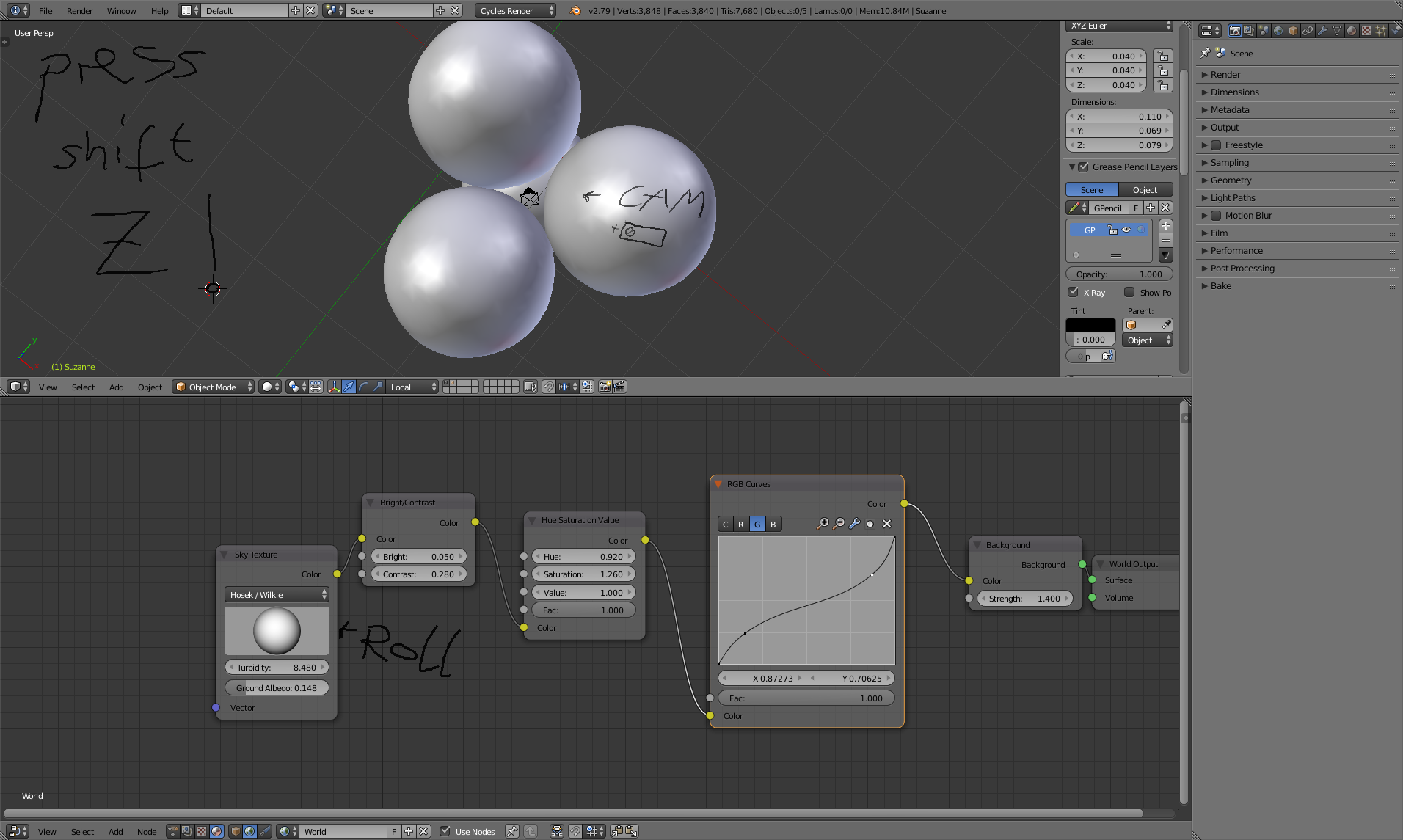
Task: Click the lock icon on GP layer
Action: point(1112,230)
